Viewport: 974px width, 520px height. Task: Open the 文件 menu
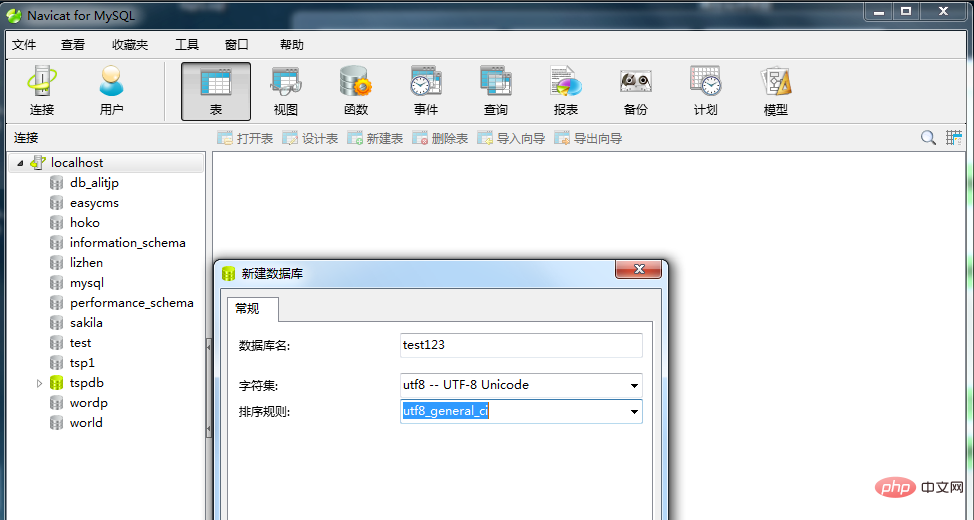click(x=24, y=45)
